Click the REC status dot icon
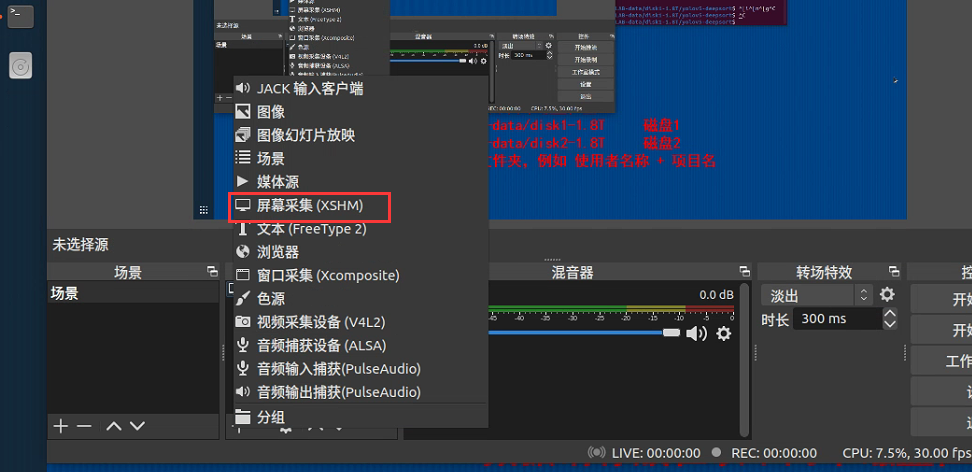The height and width of the screenshot is (472, 972). pyautogui.click(x=716, y=453)
